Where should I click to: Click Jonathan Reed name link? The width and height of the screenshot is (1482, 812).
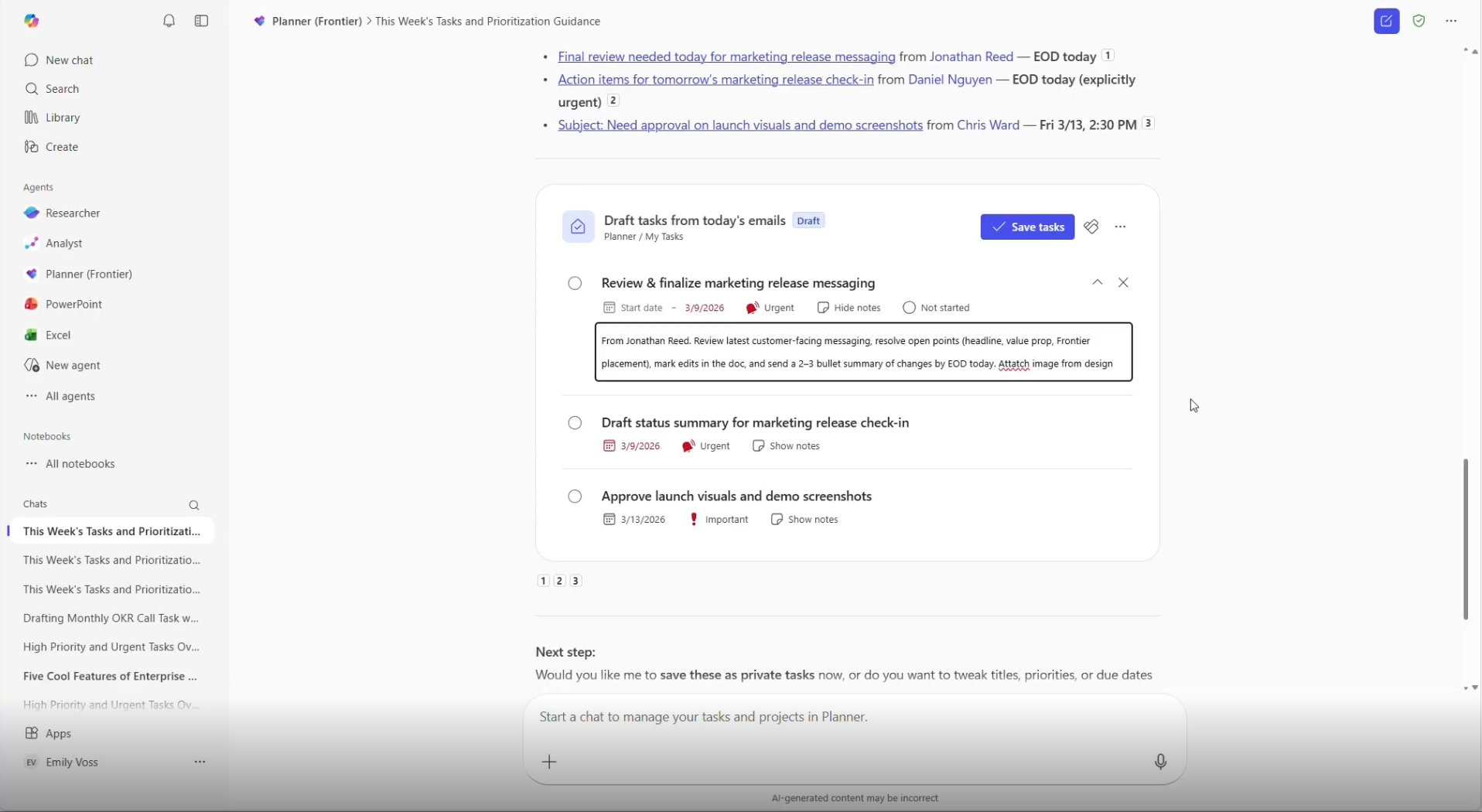pos(971,56)
